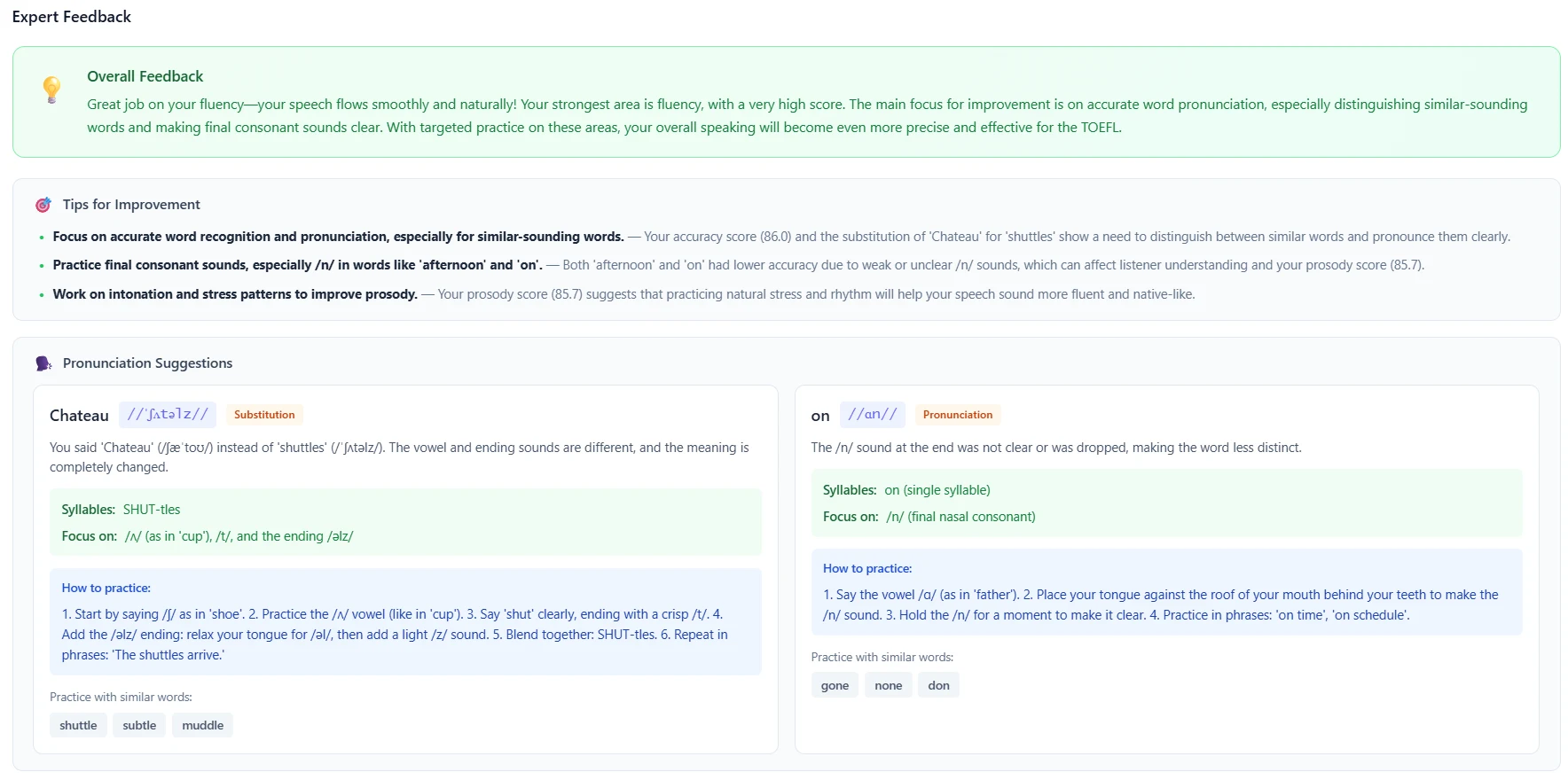Click the 'Expert Feedback' page title
1568x780 pixels.
point(71,17)
